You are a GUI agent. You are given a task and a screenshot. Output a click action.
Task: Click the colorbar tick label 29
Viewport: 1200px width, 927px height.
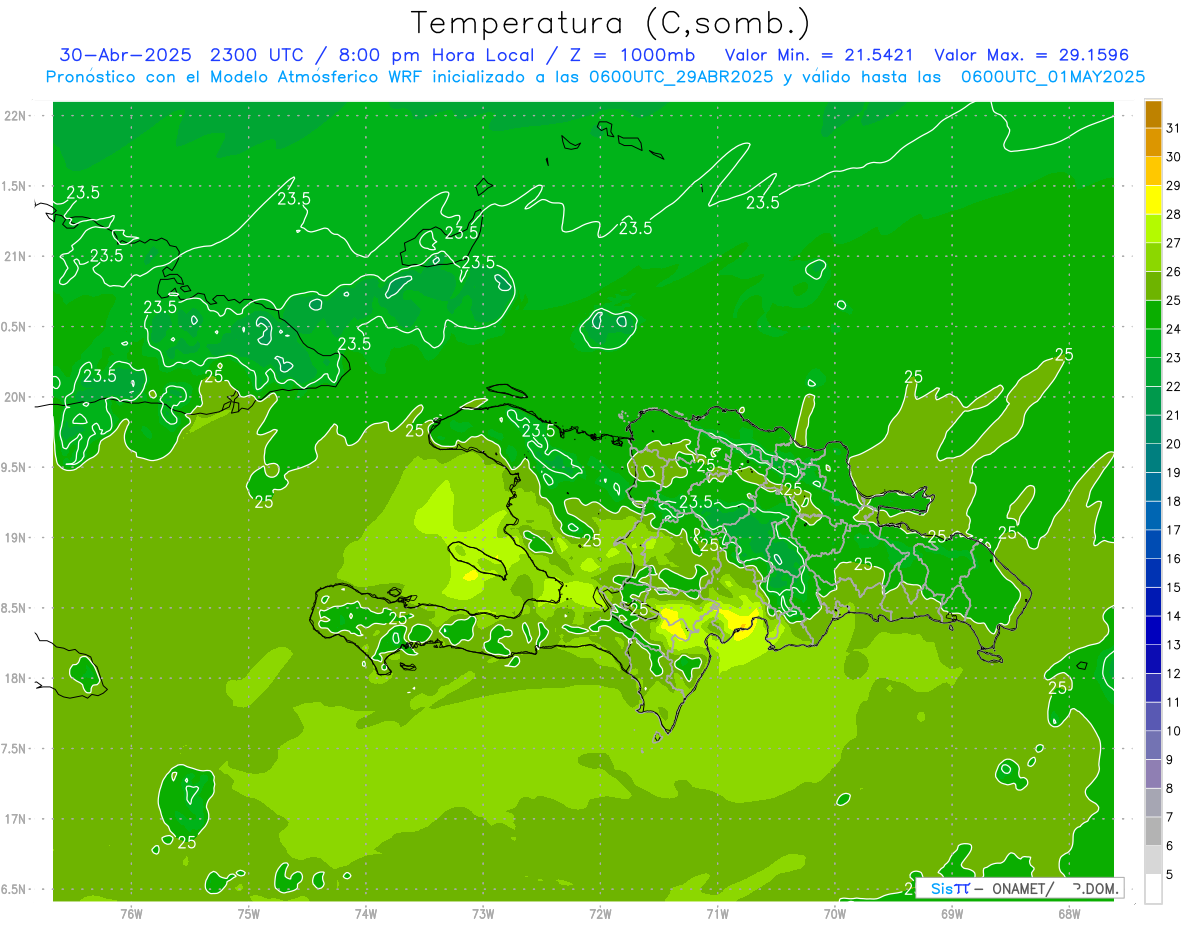[x=1174, y=186]
